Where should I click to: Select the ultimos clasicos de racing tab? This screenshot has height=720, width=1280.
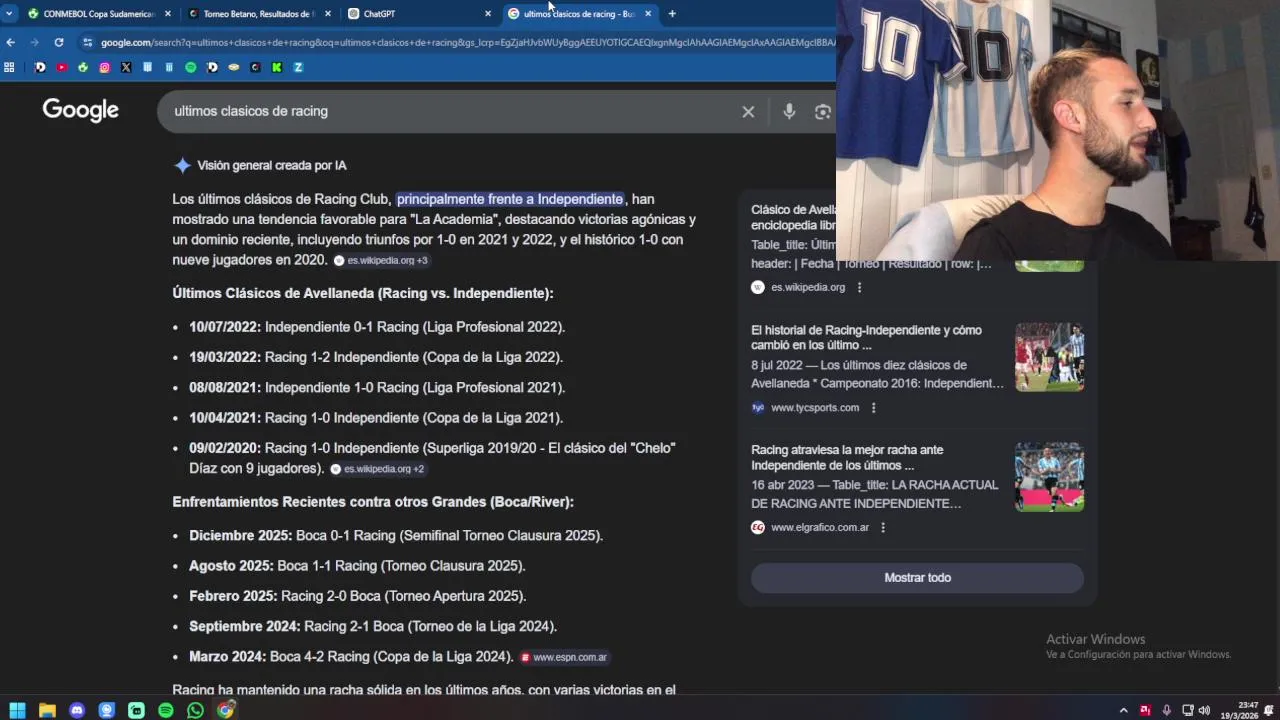[x=578, y=14]
